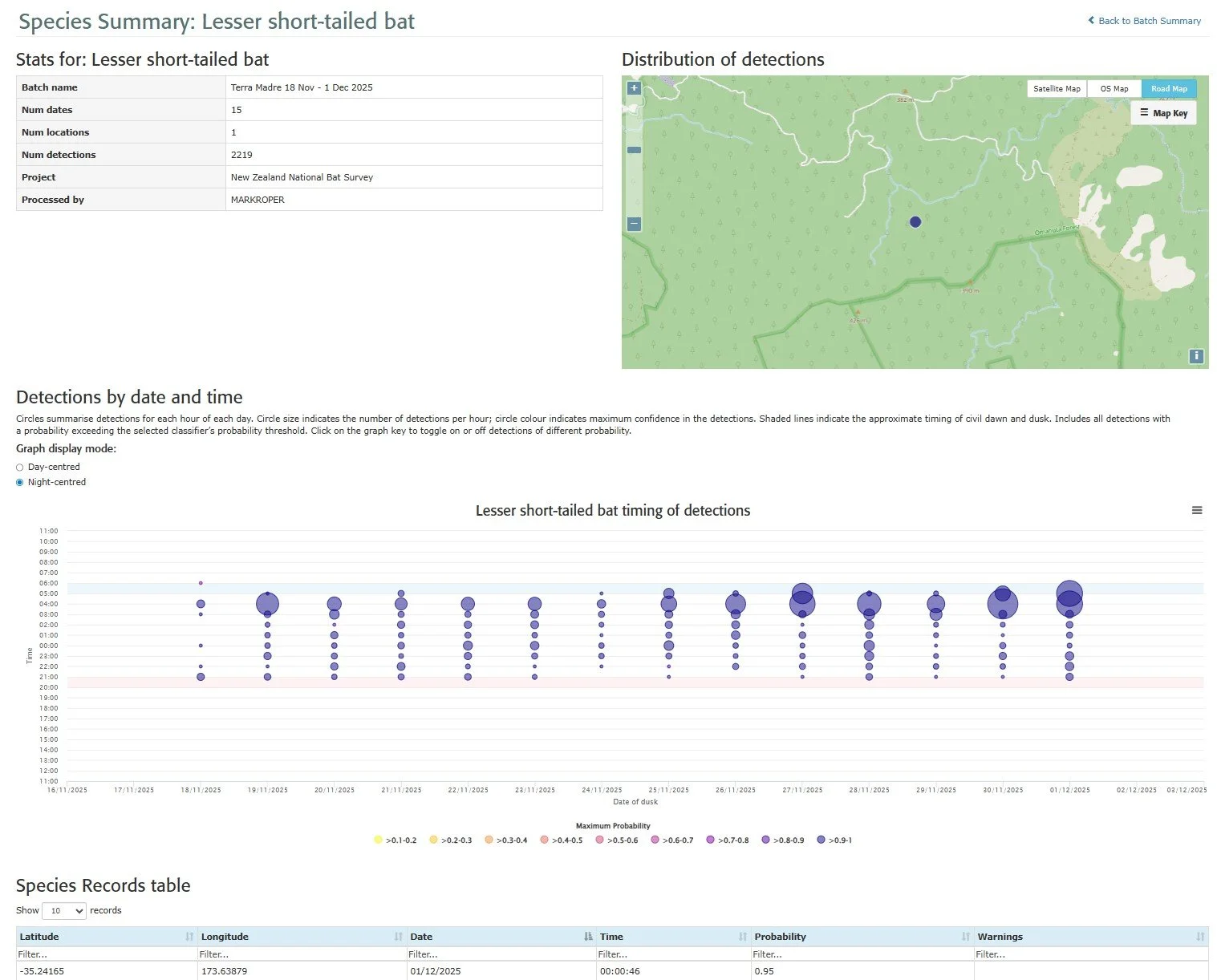Toggle >0.1-0.2 probability legend series
Viewport: 1217px width, 980px height.
(395, 840)
